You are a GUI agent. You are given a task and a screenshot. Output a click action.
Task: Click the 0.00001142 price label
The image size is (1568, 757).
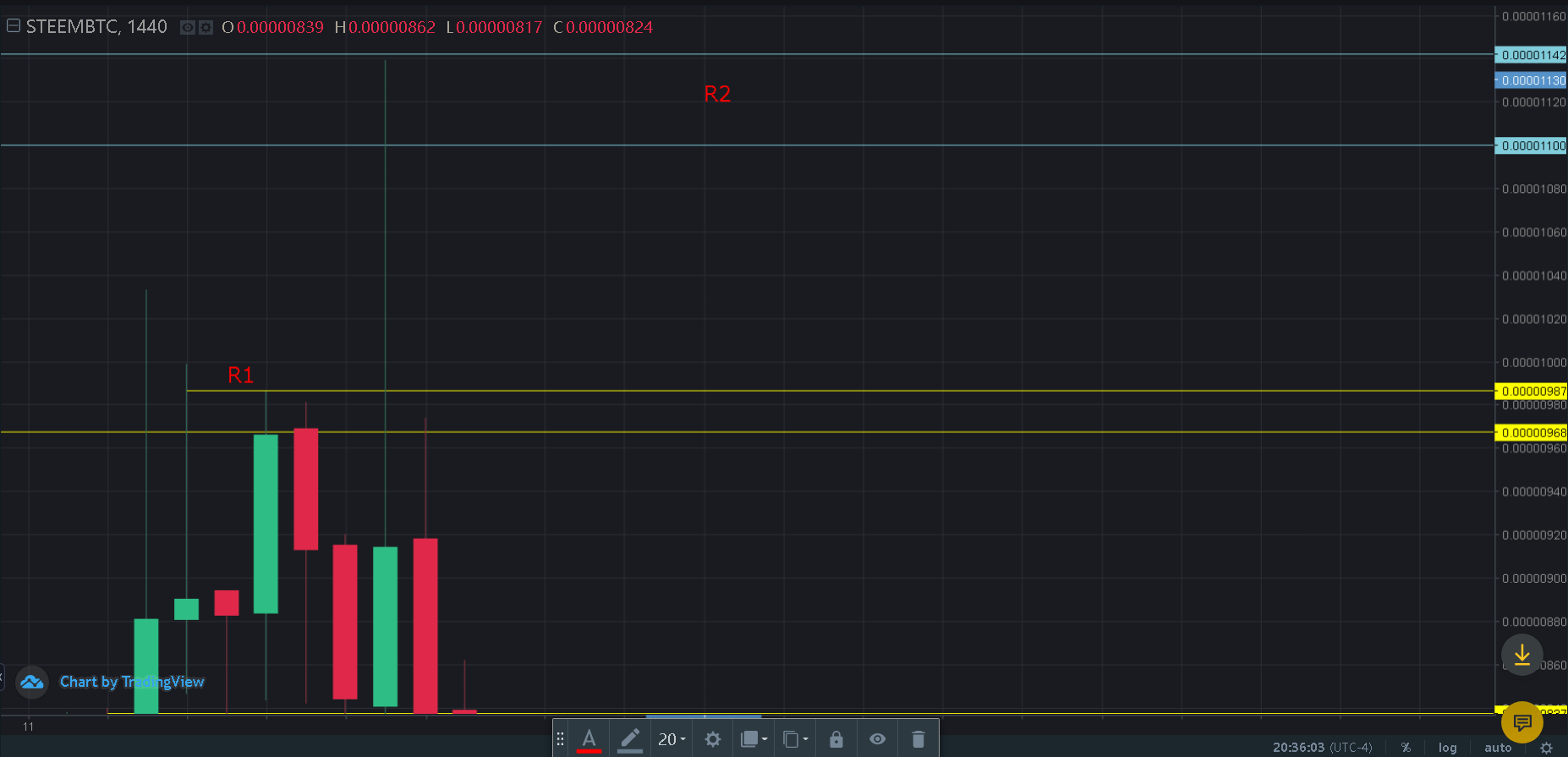click(1532, 55)
